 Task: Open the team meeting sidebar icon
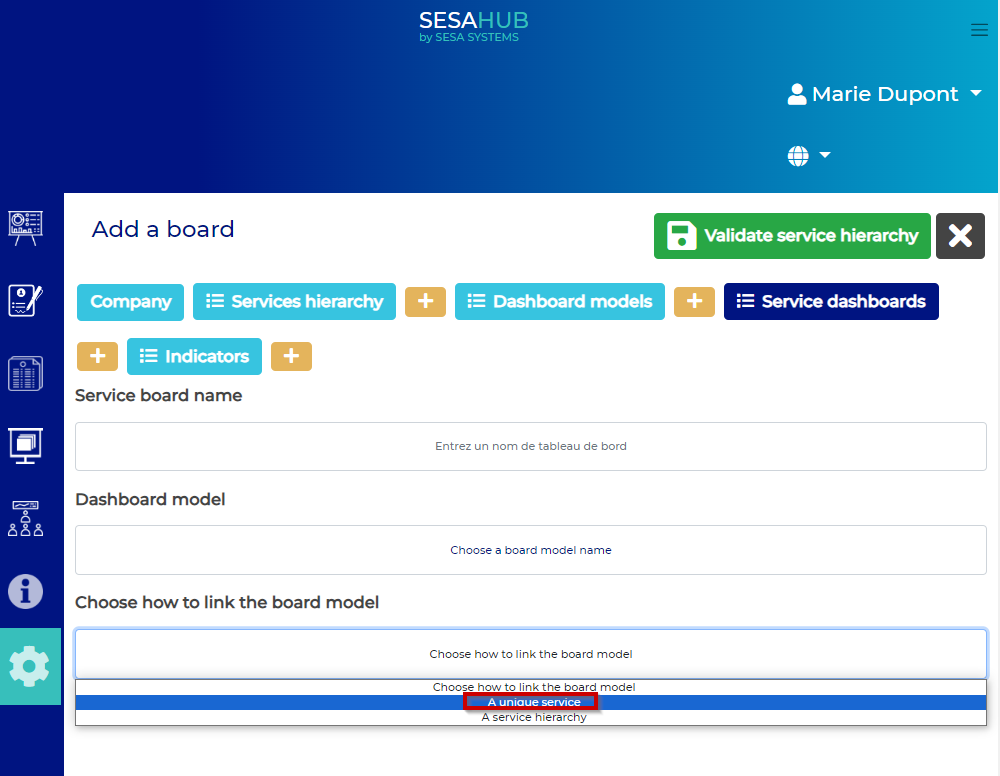pyautogui.click(x=25, y=518)
